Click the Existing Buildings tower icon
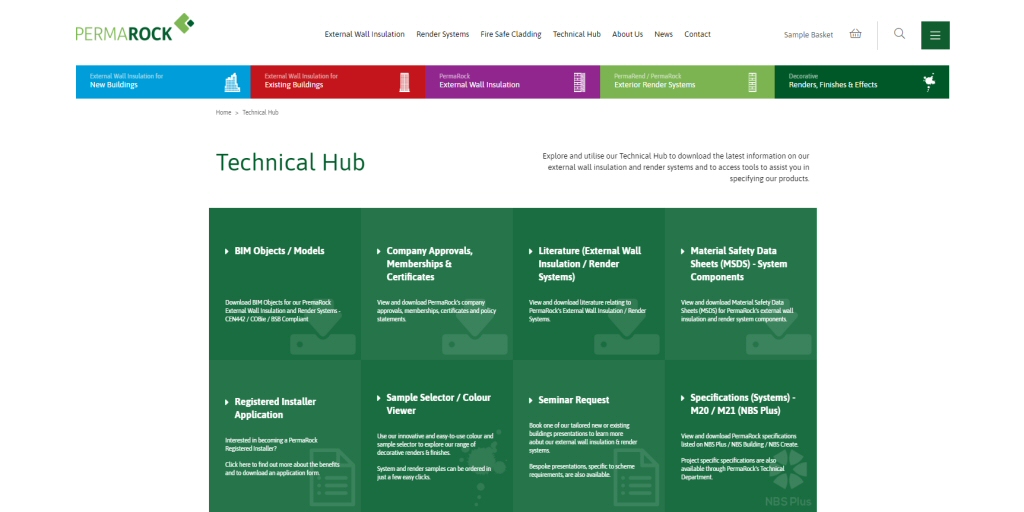 point(405,82)
